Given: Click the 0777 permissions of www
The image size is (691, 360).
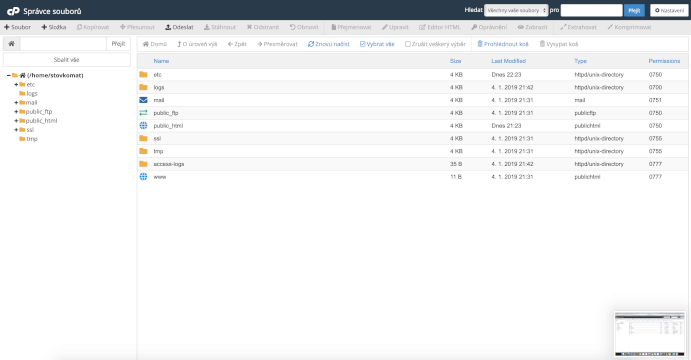Looking at the screenshot, I should pyautogui.click(x=655, y=177).
